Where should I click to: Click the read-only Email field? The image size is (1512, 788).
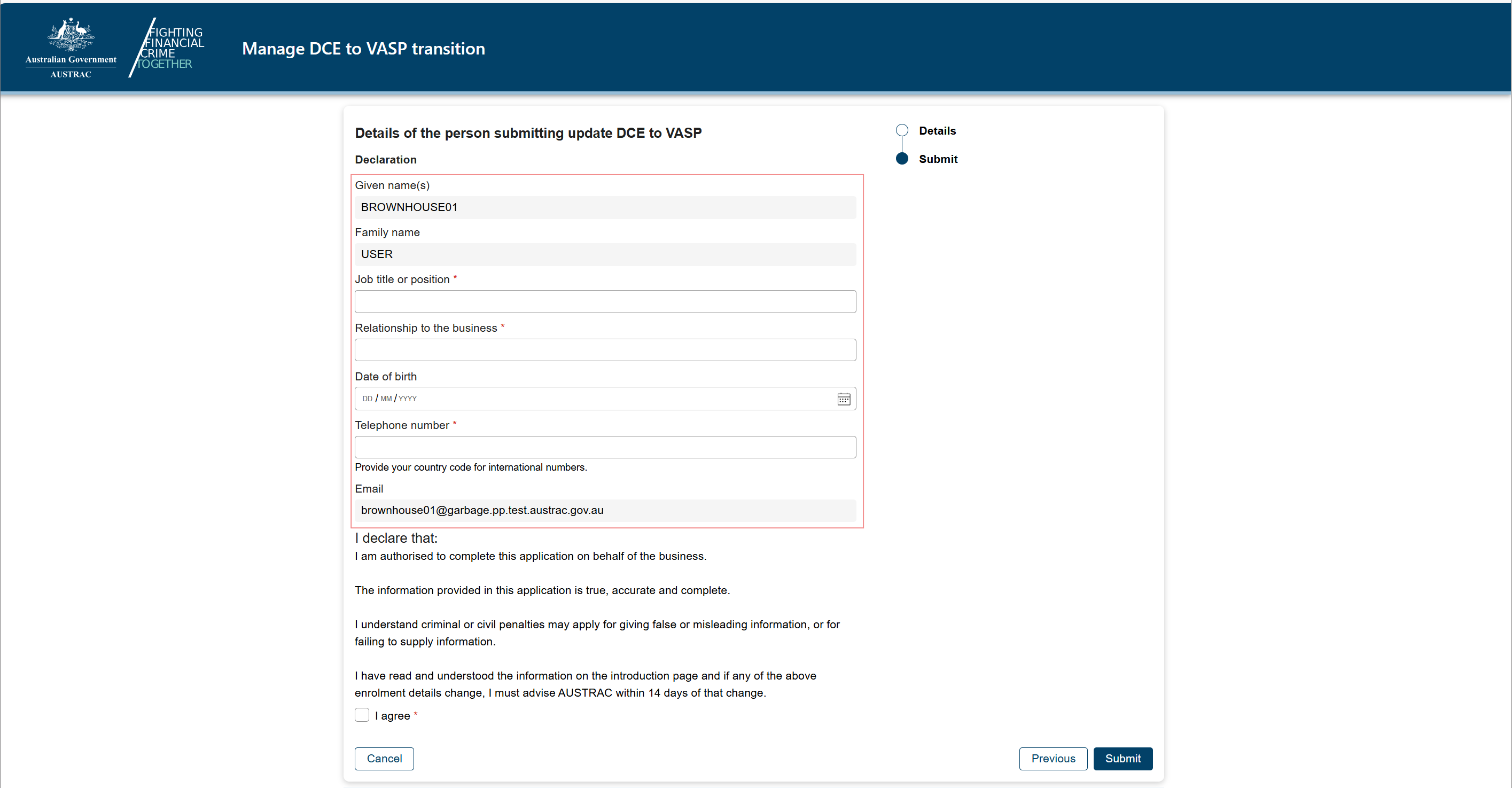click(605, 511)
